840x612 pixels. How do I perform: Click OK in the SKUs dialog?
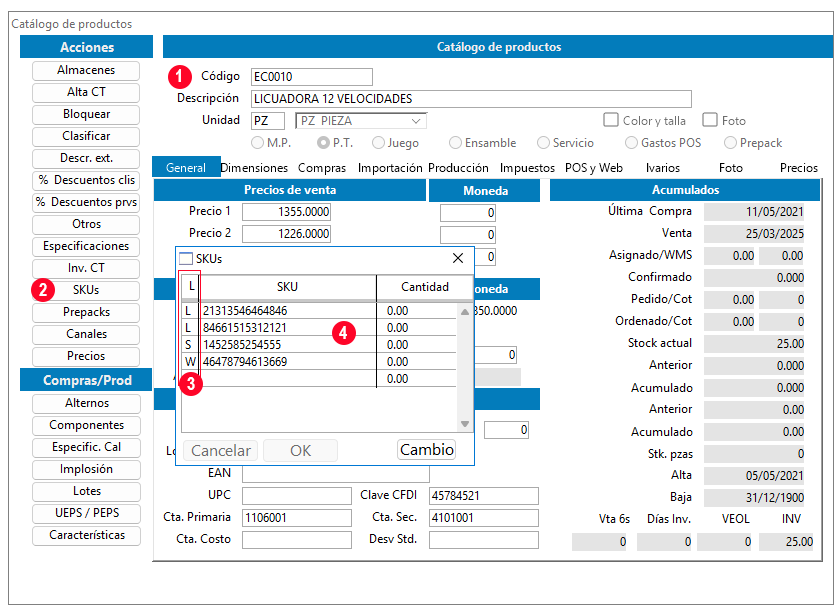pyautogui.click(x=301, y=451)
